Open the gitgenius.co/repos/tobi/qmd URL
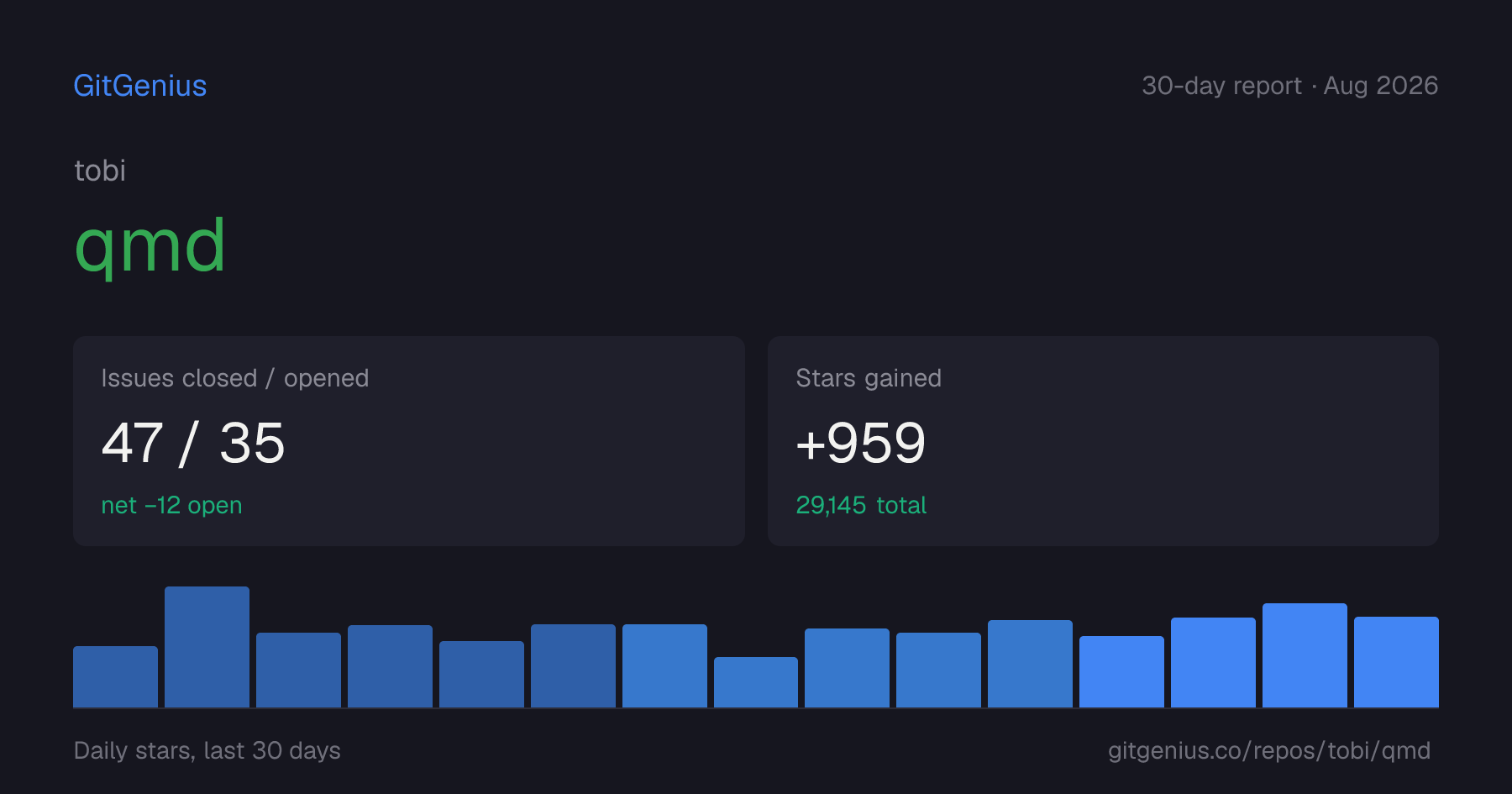Image resolution: width=1512 pixels, height=794 pixels. pyautogui.click(x=1269, y=750)
